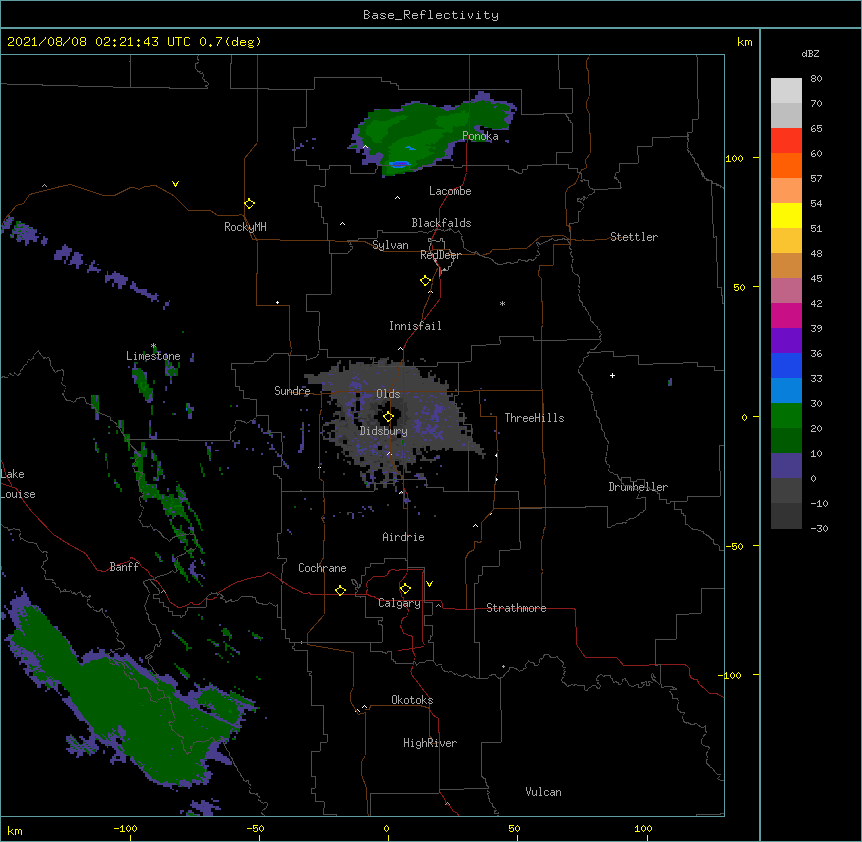Select the yellow diamond marker above Calgary label
The image size is (862, 842).
click(x=405, y=589)
